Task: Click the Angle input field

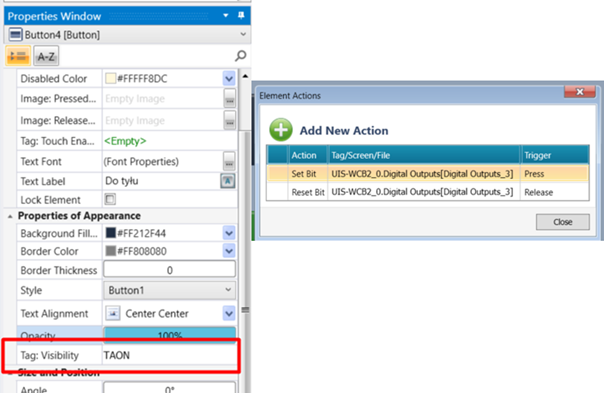Action: [169, 388]
